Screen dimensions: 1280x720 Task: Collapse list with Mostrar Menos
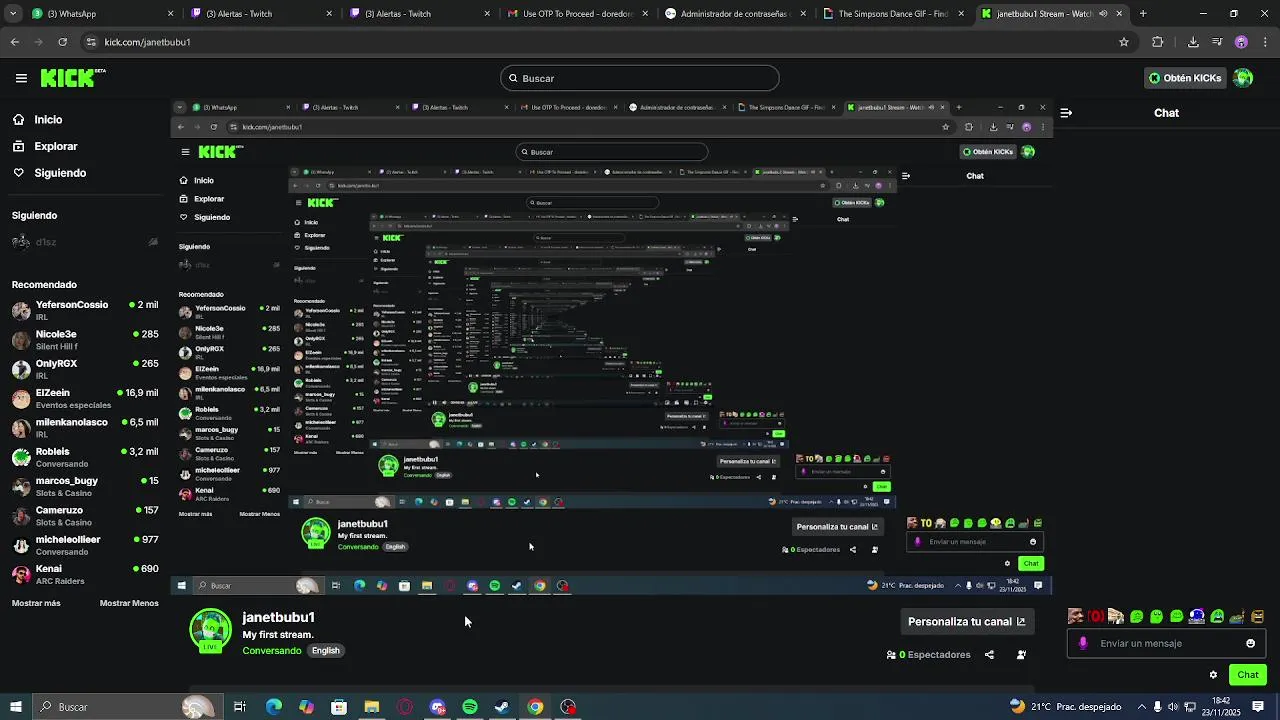click(x=129, y=603)
